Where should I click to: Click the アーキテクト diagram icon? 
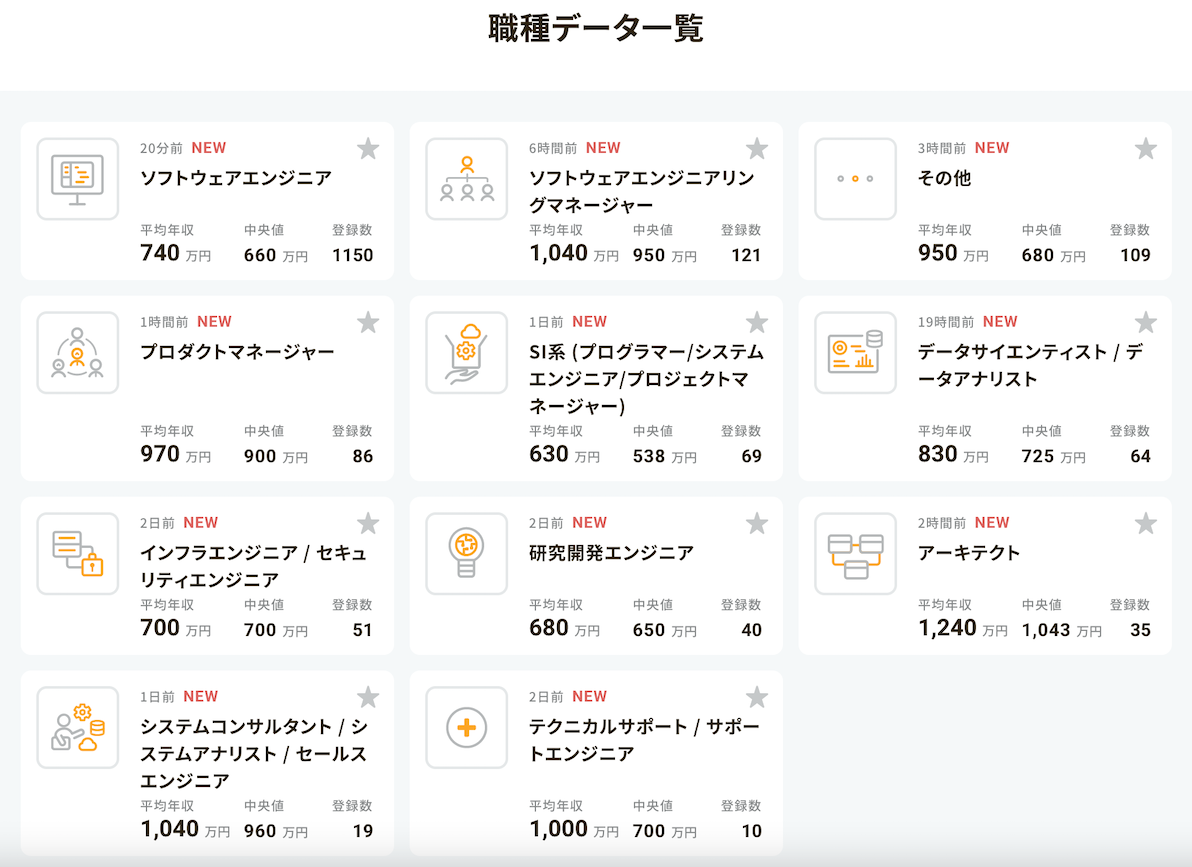pos(855,554)
